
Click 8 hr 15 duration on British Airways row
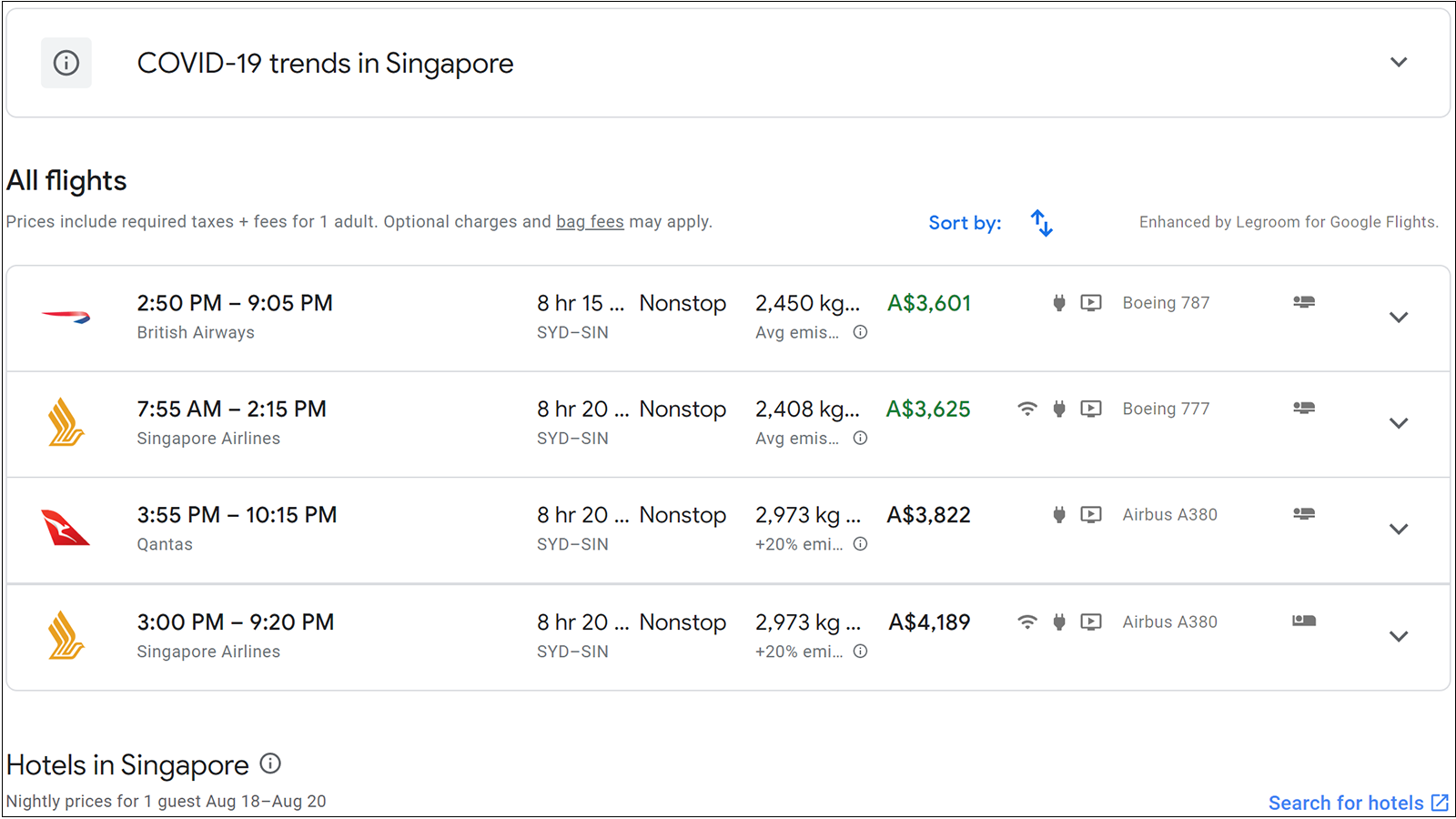(x=581, y=303)
